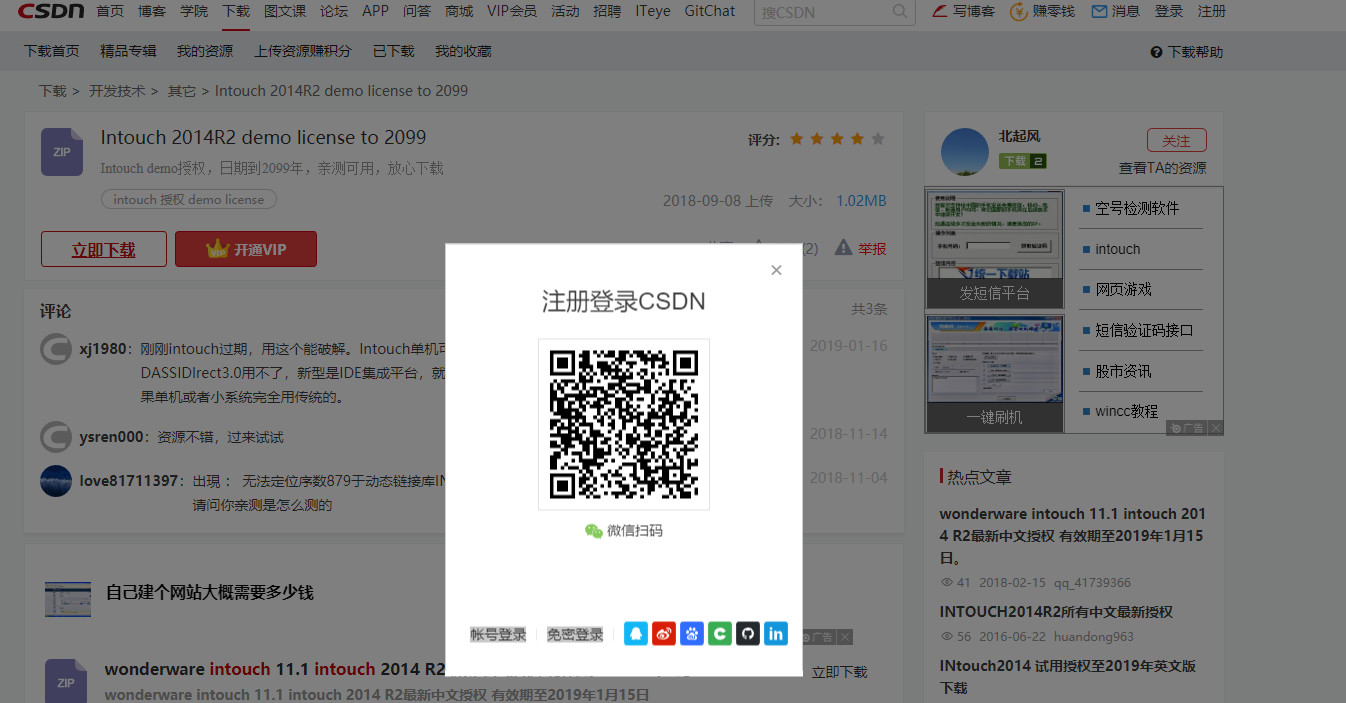Switch to 帐号登录 account login
The image size is (1346, 703).
click(498, 635)
